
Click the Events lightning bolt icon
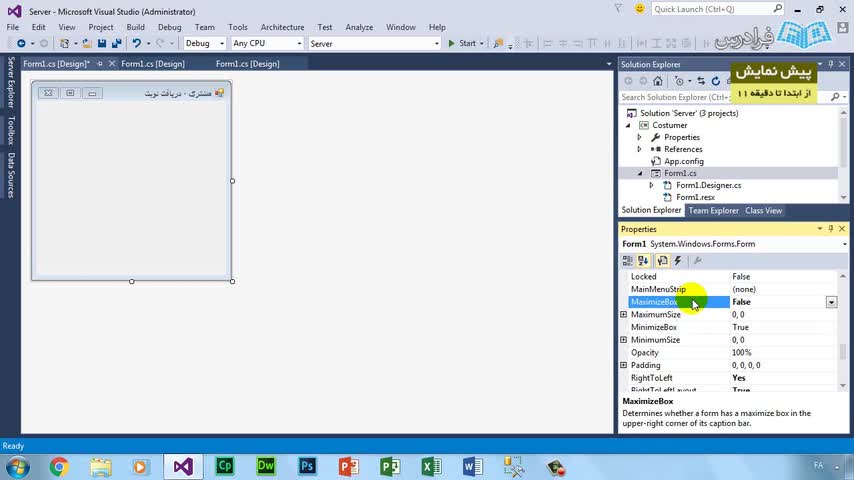(678, 261)
